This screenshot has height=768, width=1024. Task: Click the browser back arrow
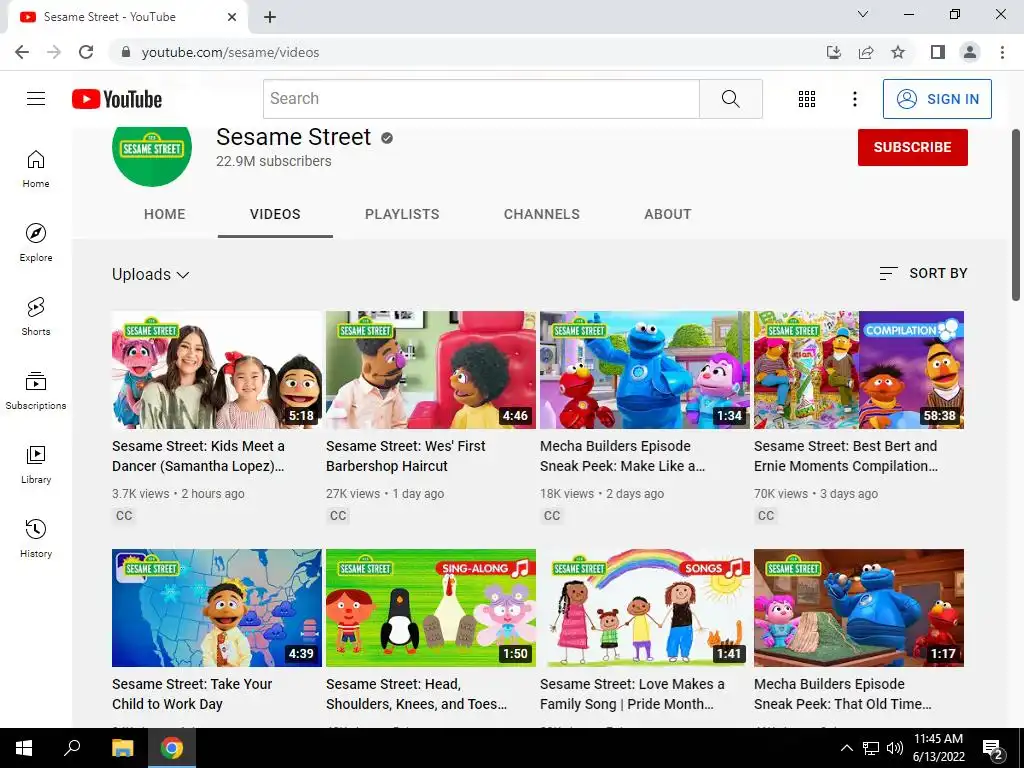pos(22,52)
